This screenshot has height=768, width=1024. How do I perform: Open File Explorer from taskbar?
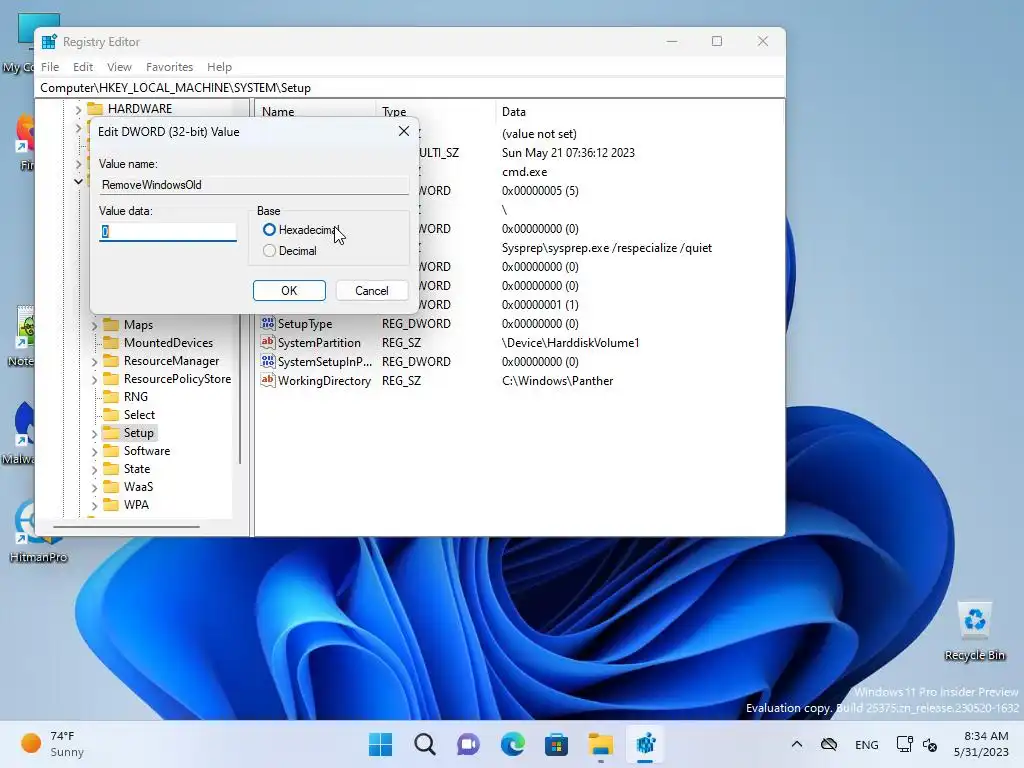pos(601,744)
